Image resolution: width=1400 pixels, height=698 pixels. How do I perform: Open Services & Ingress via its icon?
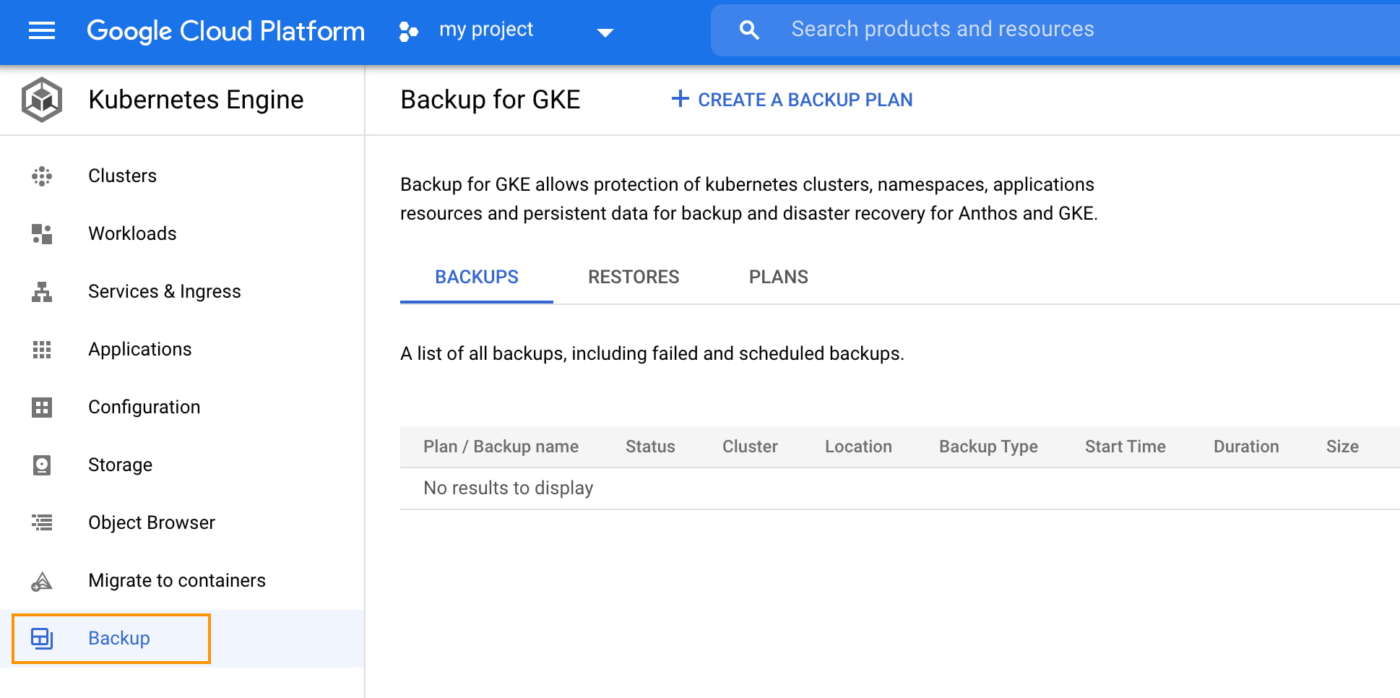[x=42, y=291]
